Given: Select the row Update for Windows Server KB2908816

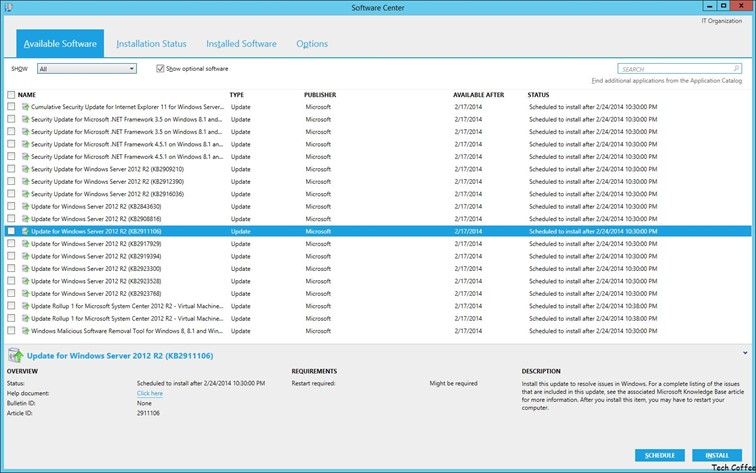Looking at the screenshot, I should 378,219.
